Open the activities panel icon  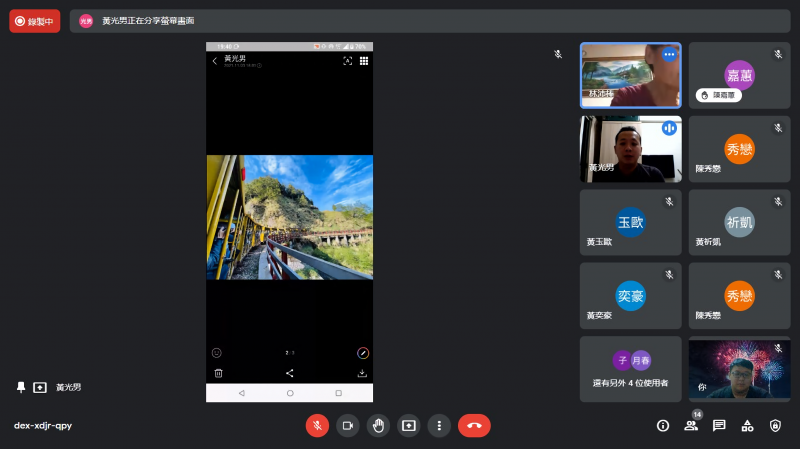pyautogui.click(x=747, y=425)
